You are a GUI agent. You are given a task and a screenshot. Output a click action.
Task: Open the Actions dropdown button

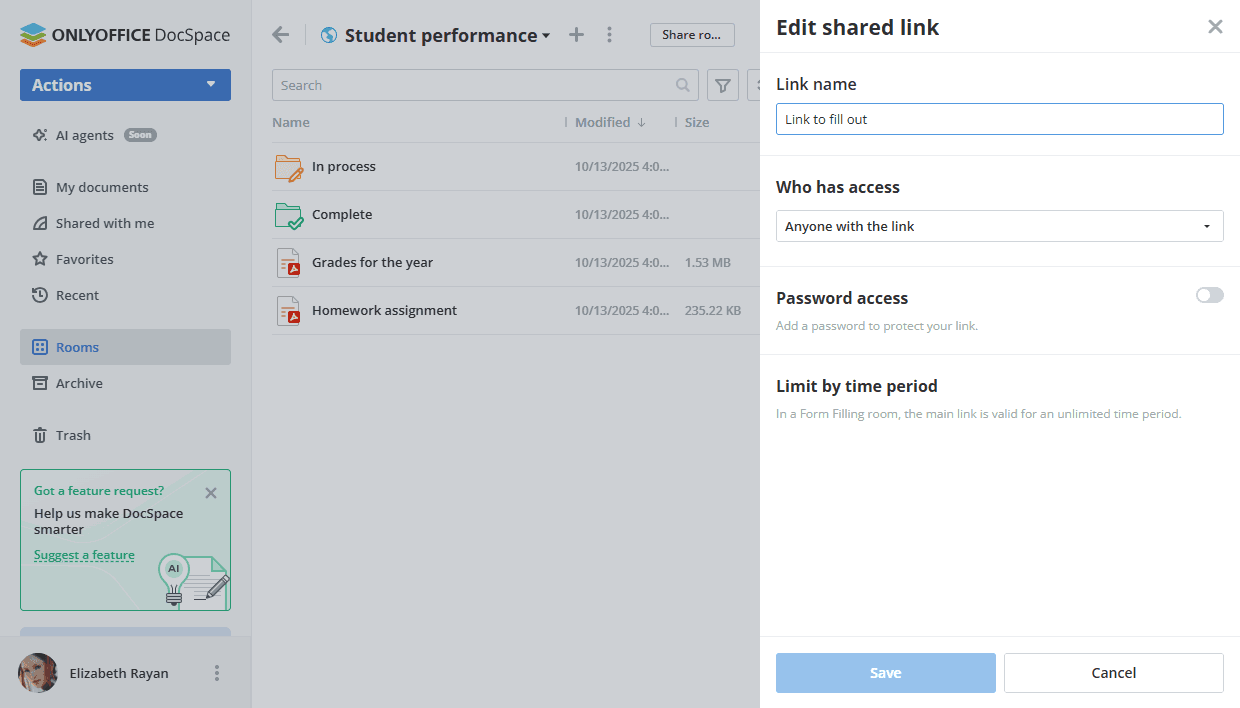click(125, 85)
